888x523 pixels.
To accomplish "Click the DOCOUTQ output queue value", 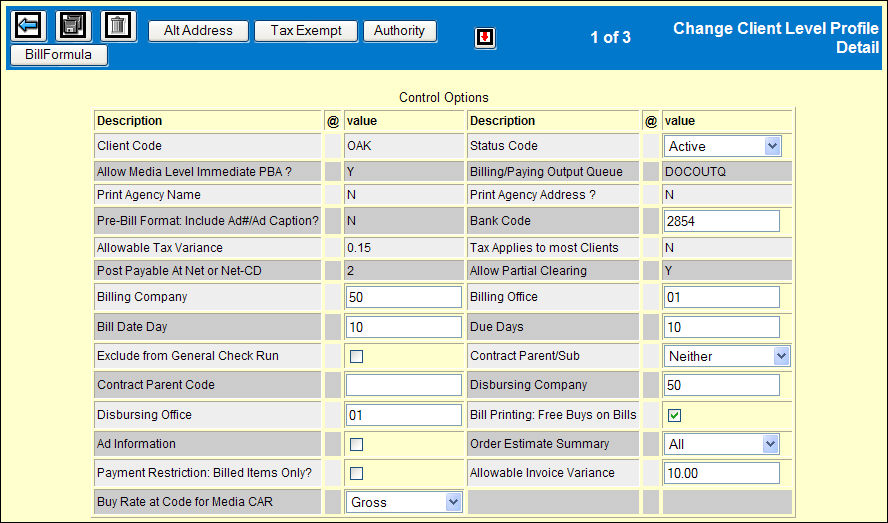I will click(695, 172).
